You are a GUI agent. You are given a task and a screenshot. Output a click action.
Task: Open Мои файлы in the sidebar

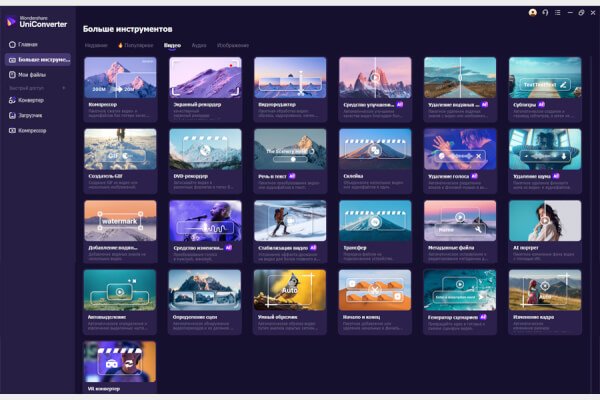click(27, 75)
